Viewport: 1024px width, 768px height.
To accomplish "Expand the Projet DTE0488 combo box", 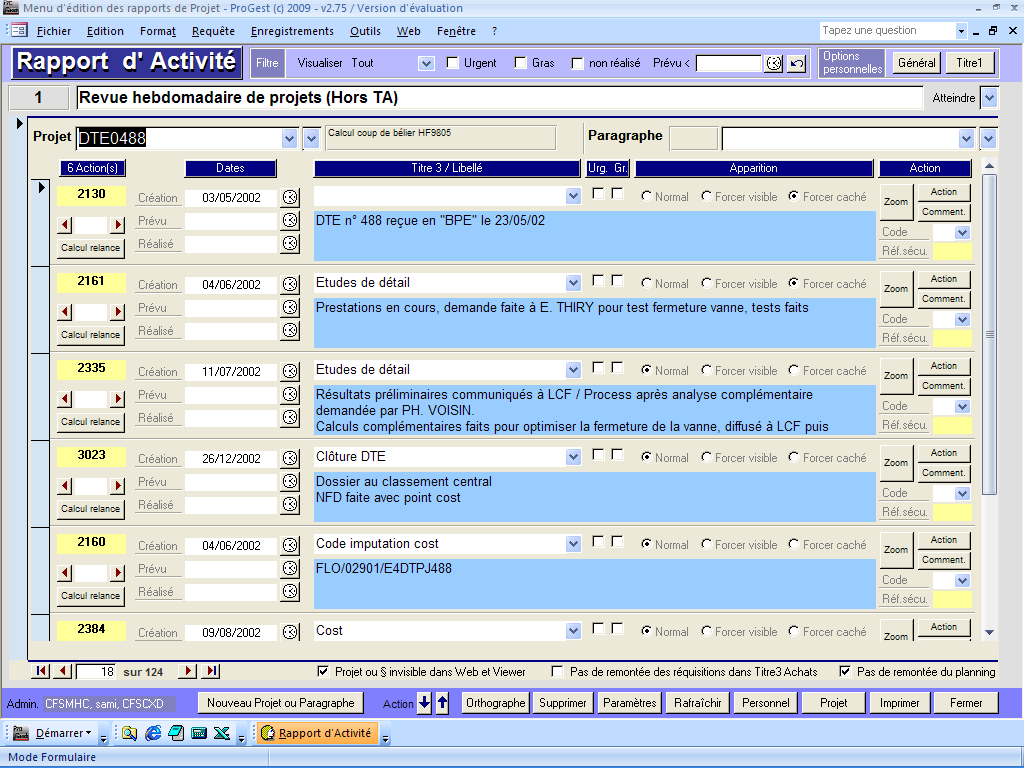I will (289, 138).
